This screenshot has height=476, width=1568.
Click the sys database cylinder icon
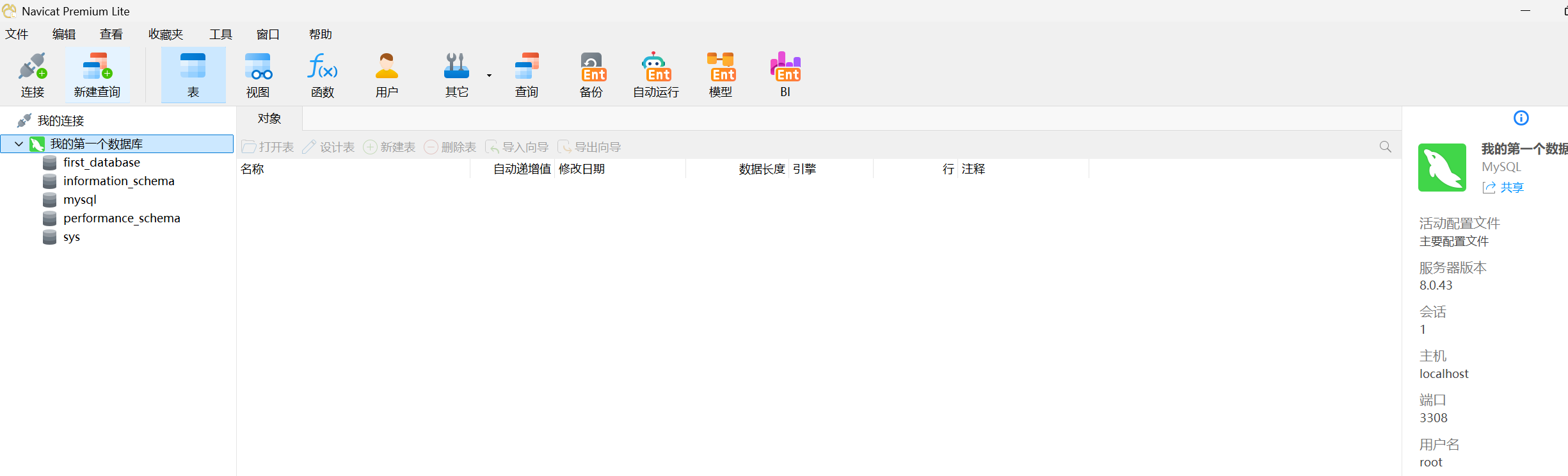click(50, 237)
